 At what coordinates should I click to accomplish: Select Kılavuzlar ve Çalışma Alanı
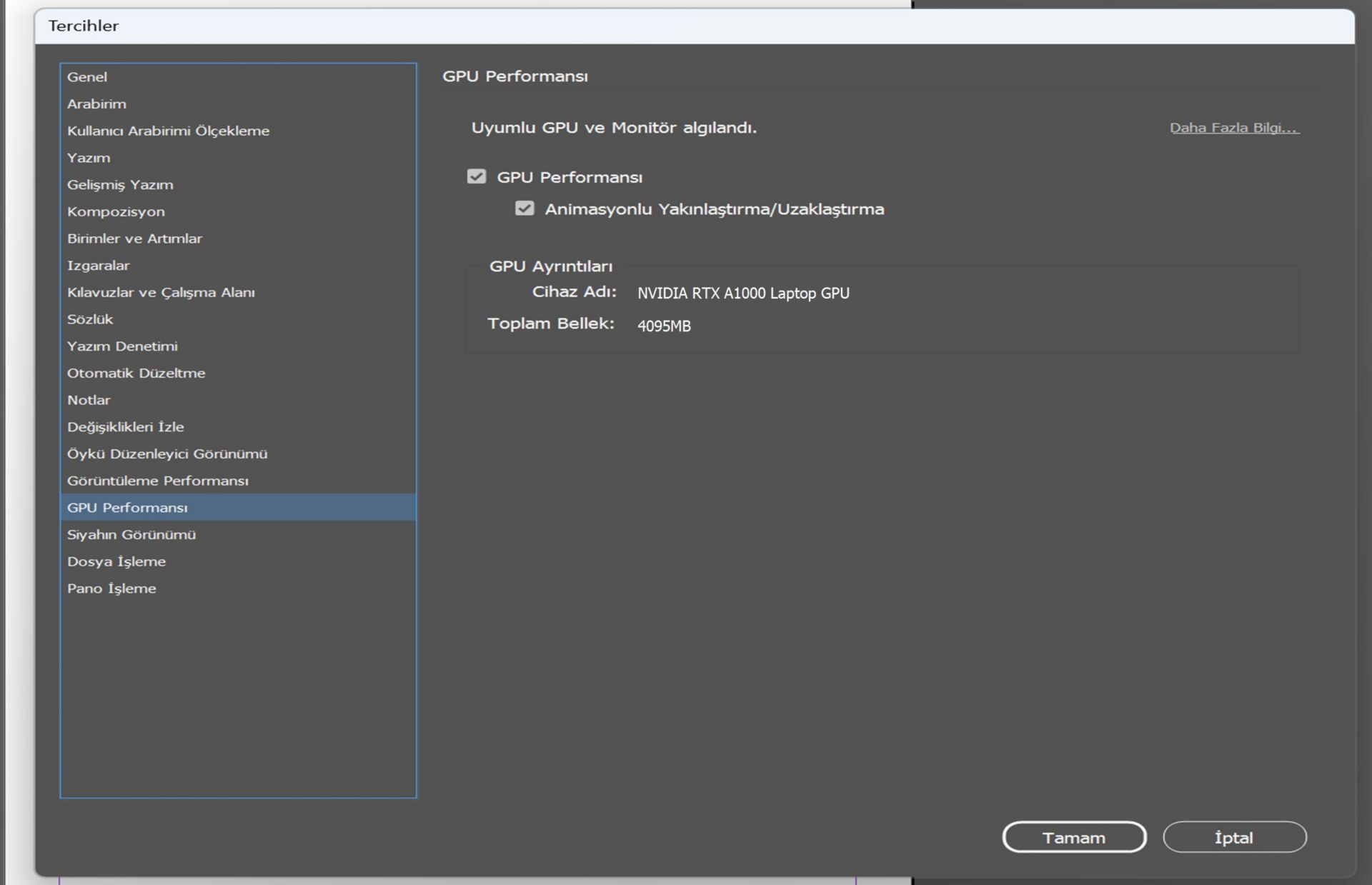pyautogui.click(x=161, y=293)
